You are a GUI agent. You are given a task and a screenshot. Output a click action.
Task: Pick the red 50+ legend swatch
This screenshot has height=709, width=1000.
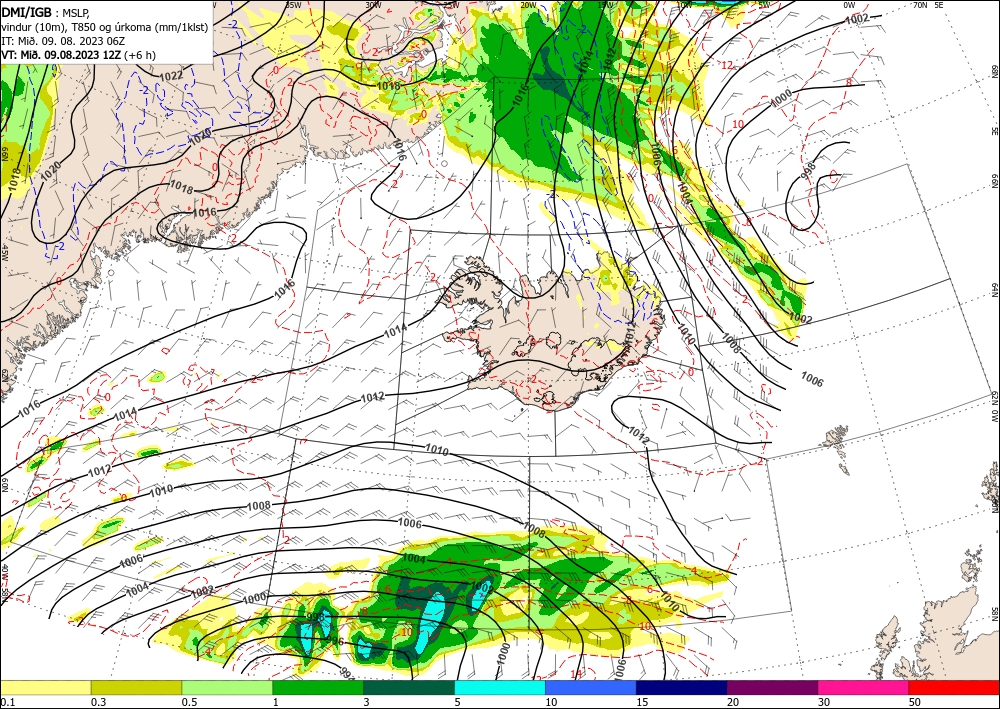pyautogui.click(x=954, y=687)
